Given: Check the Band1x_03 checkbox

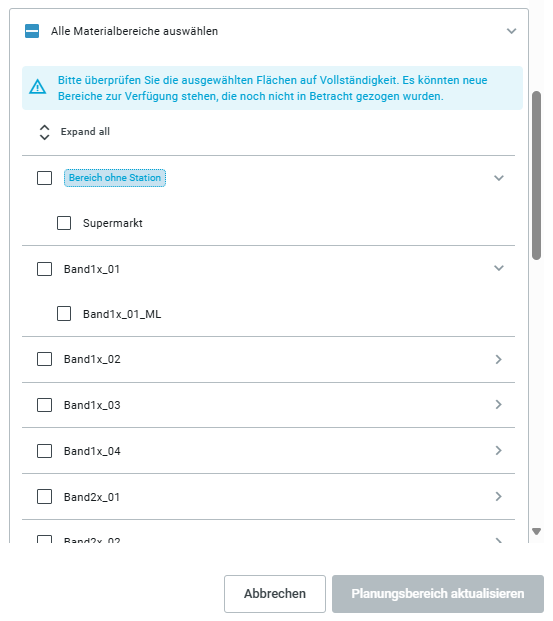Looking at the screenshot, I should 44,405.
